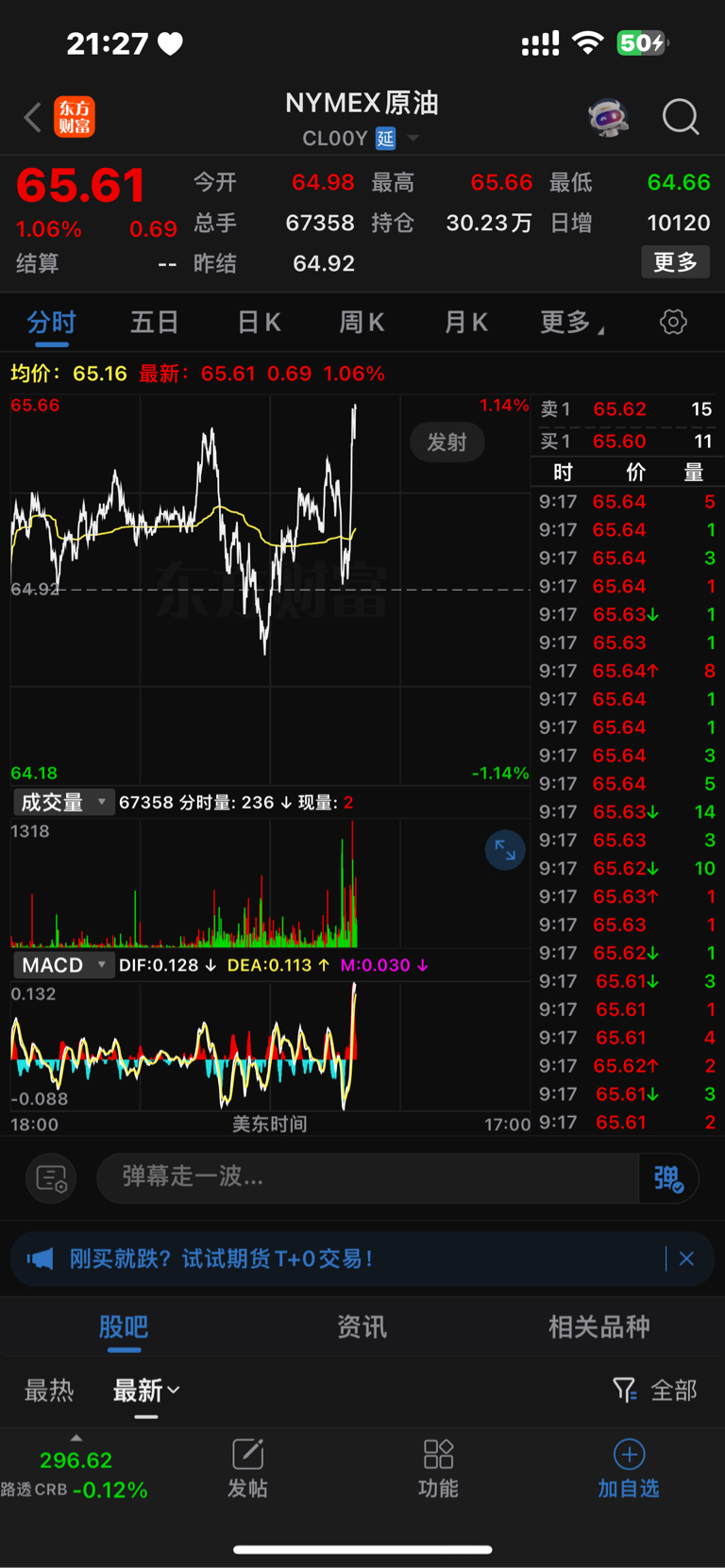The width and height of the screenshot is (725, 1568).
Task: Tap the 最低 value 64.66
Action: [x=679, y=182]
